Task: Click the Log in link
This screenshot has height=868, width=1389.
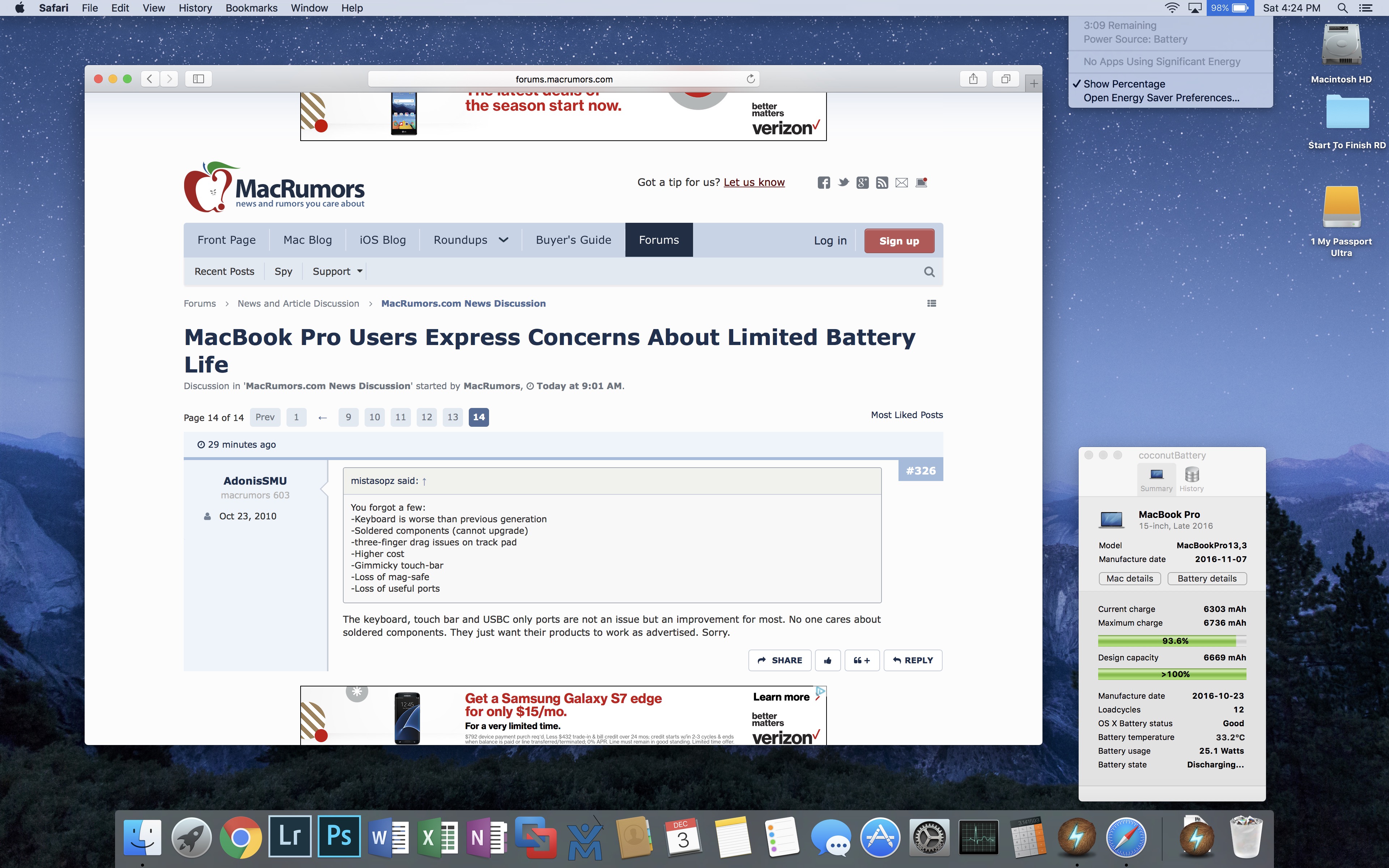Action: click(830, 241)
